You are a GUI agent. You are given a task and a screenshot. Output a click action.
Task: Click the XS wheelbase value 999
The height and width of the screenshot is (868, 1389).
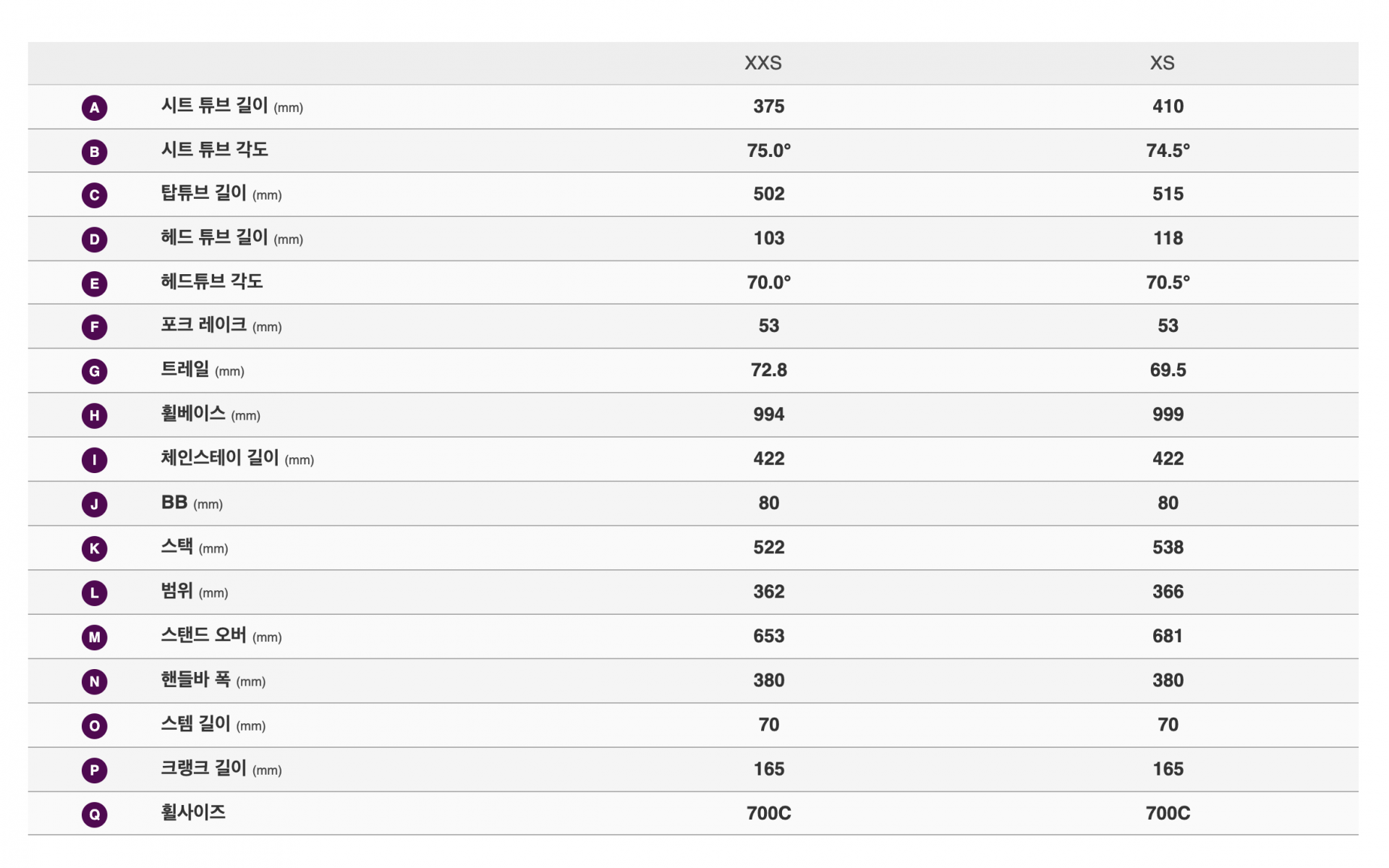coord(1168,414)
